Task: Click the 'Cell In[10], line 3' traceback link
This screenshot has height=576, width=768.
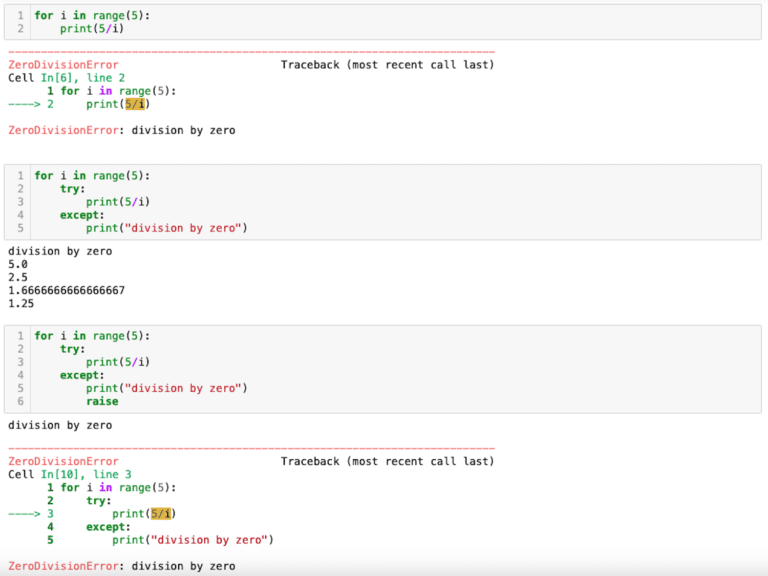Action: pyautogui.click(x=70, y=474)
